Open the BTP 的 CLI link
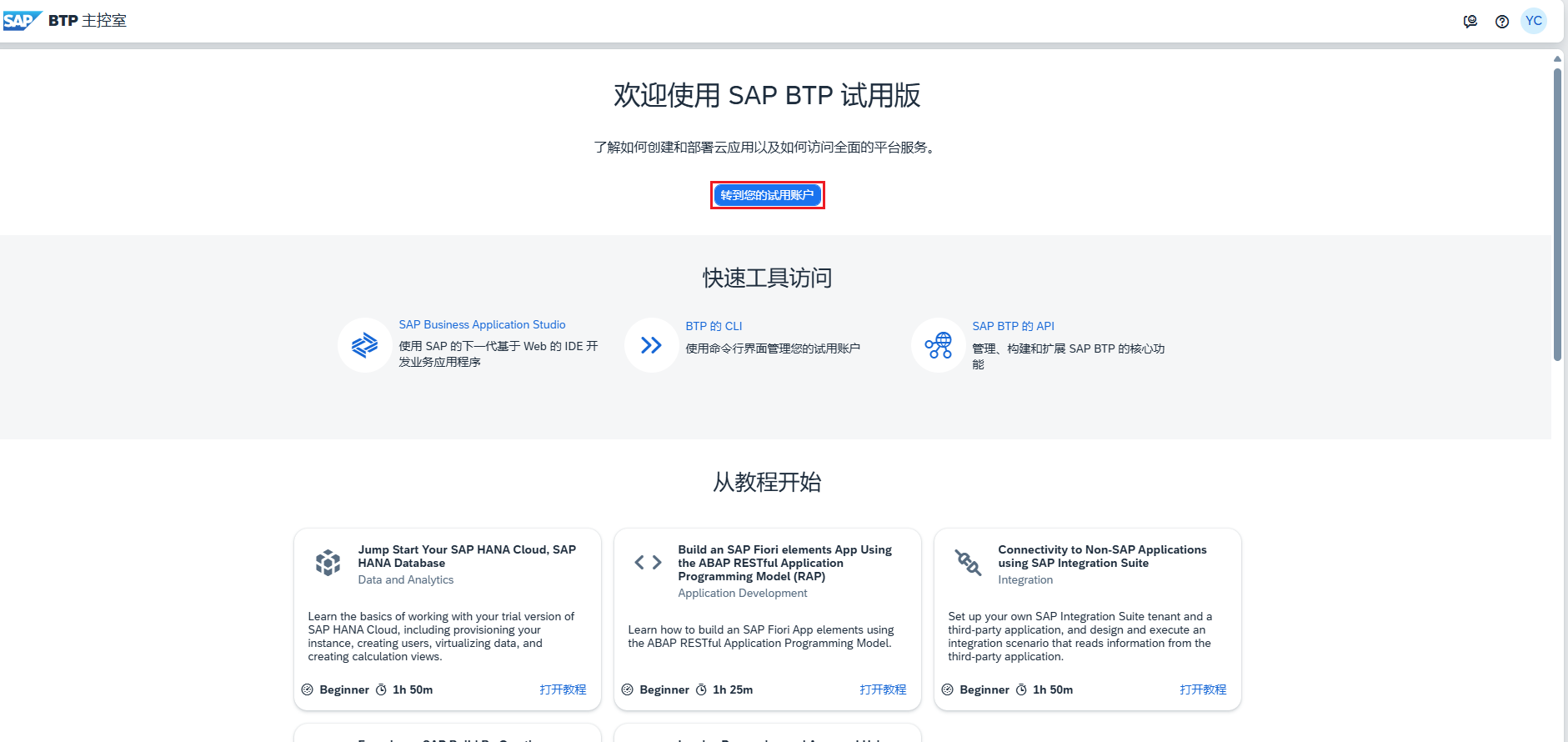Image resolution: width=1568 pixels, height=742 pixels. pyautogui.click(x=714, y=326)
